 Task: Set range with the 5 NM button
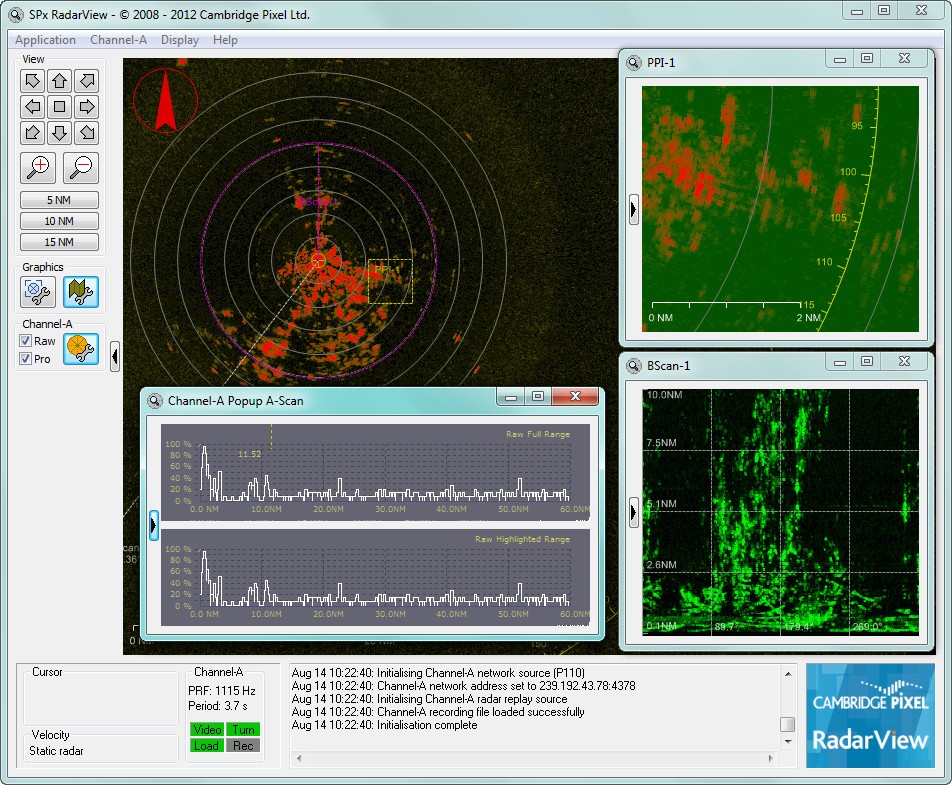point(59,200)
